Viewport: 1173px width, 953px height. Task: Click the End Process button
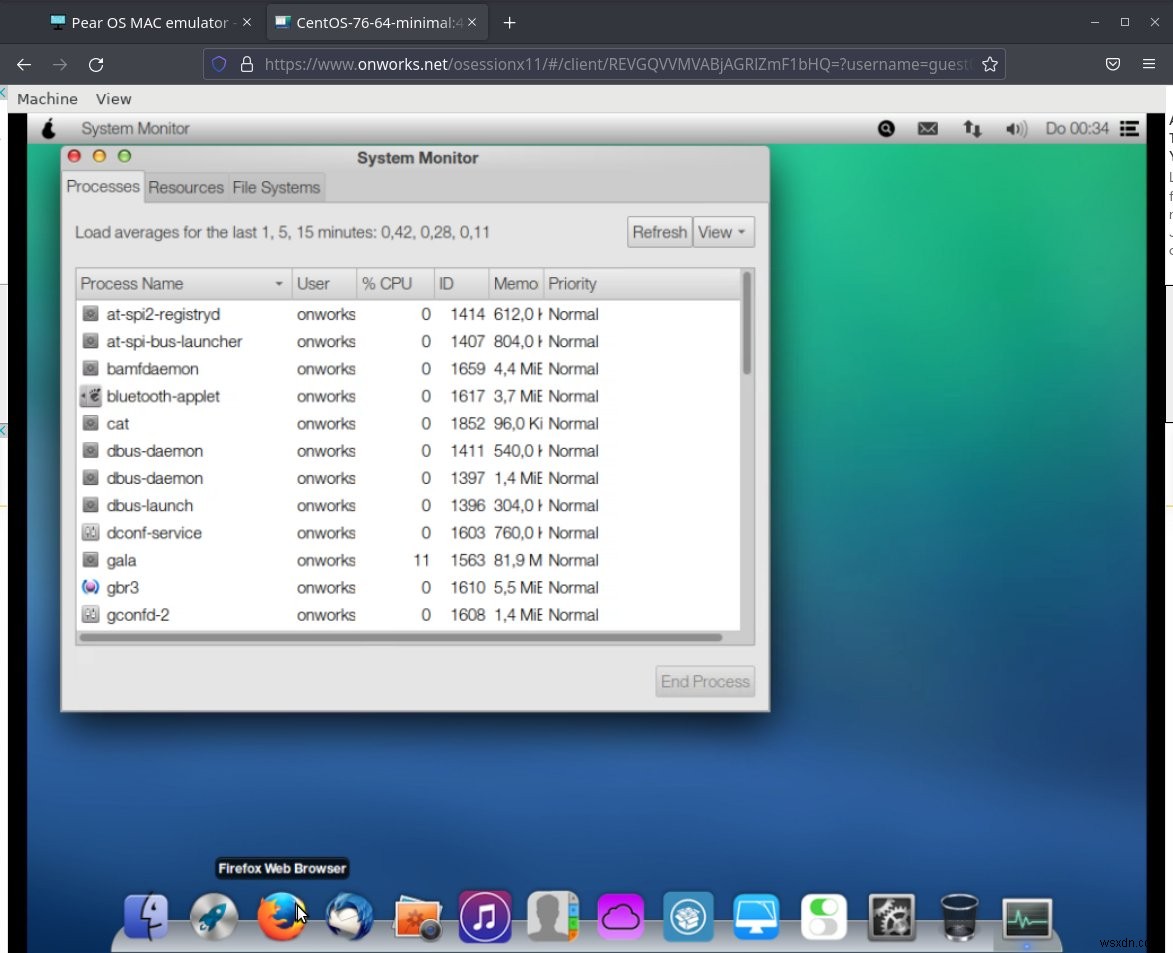pos(704,681)
